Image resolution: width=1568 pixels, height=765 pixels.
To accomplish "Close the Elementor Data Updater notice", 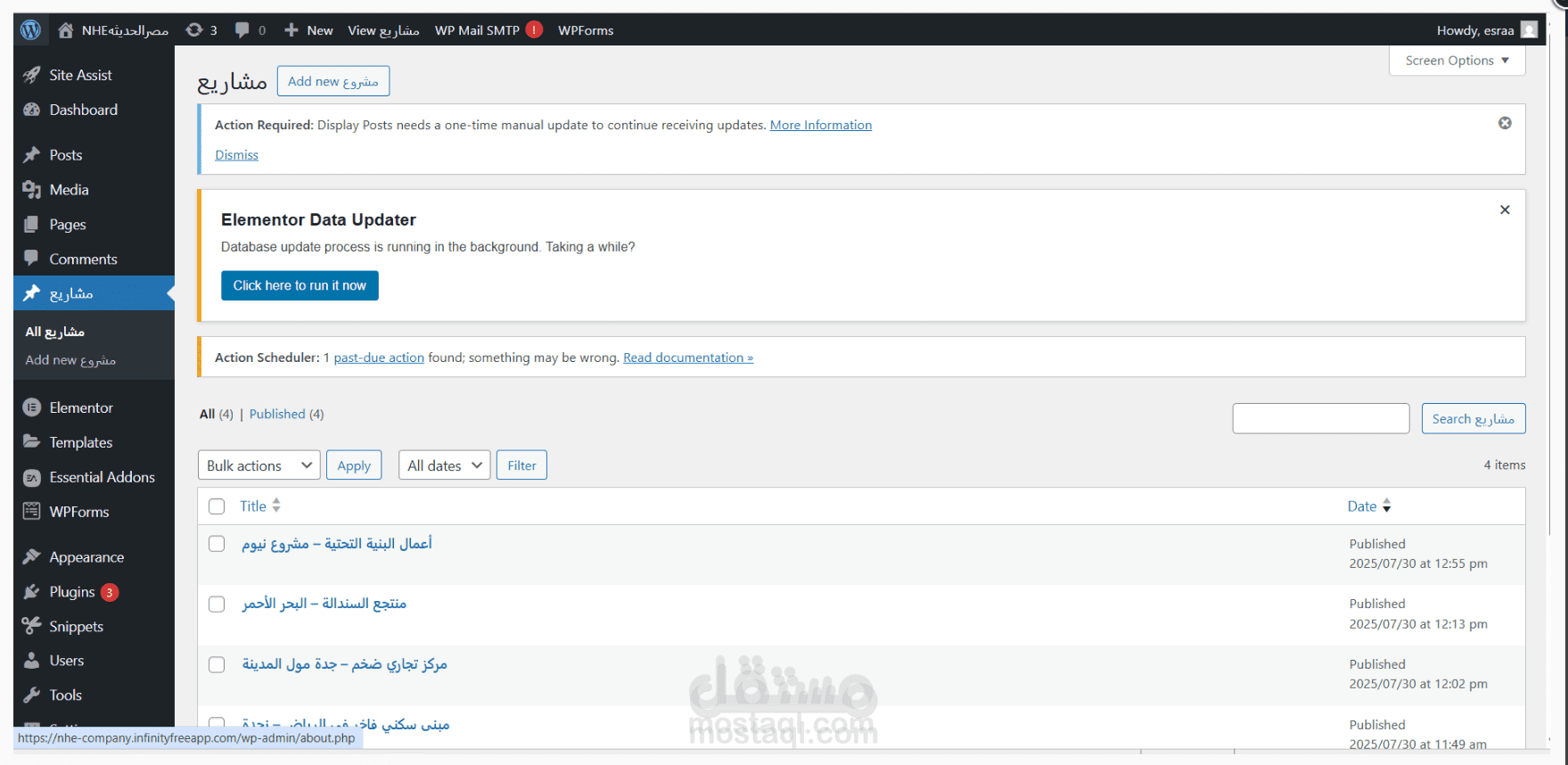I will pos(1505,210).
